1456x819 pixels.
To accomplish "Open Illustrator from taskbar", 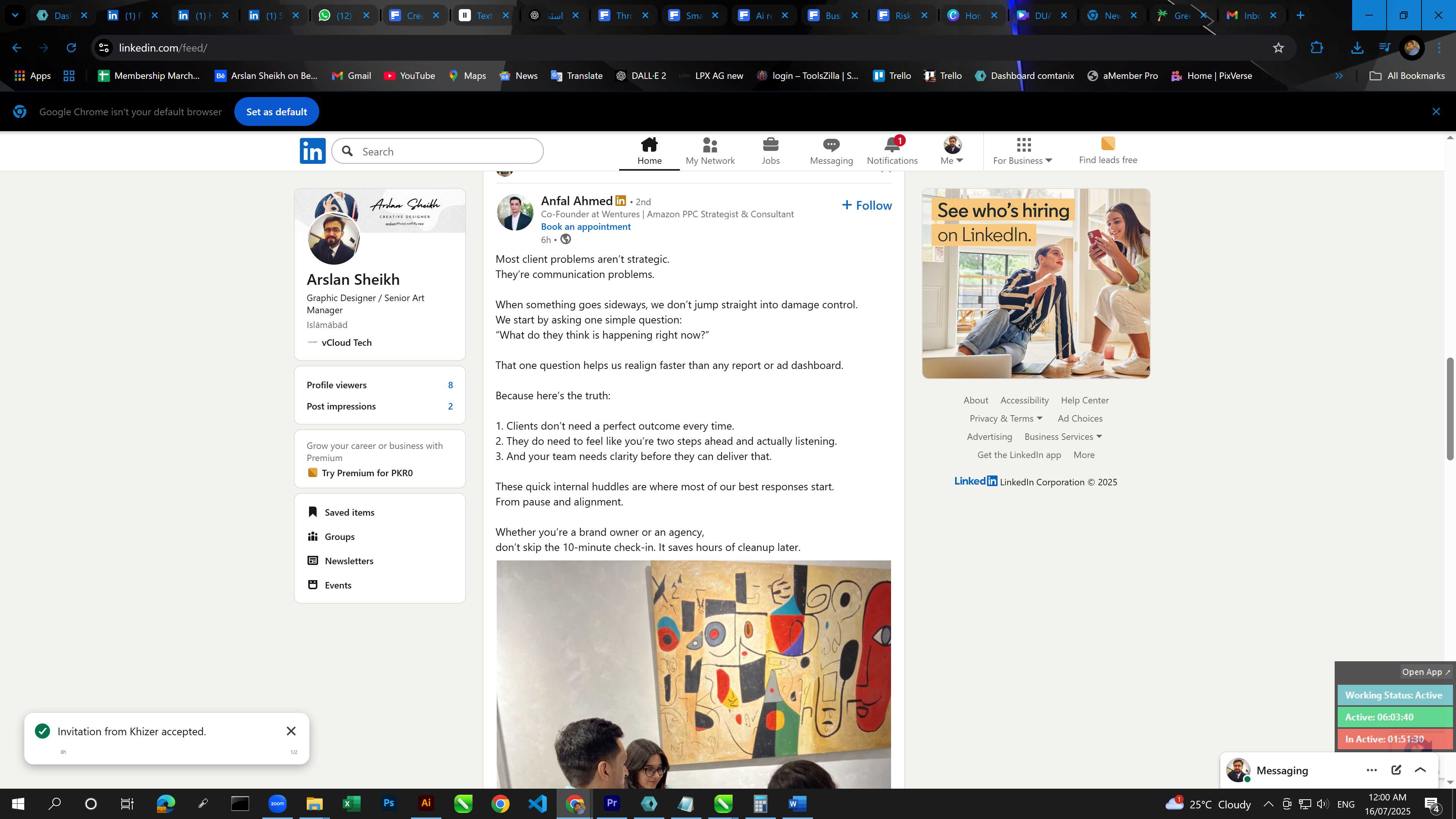I will (425, 803).
